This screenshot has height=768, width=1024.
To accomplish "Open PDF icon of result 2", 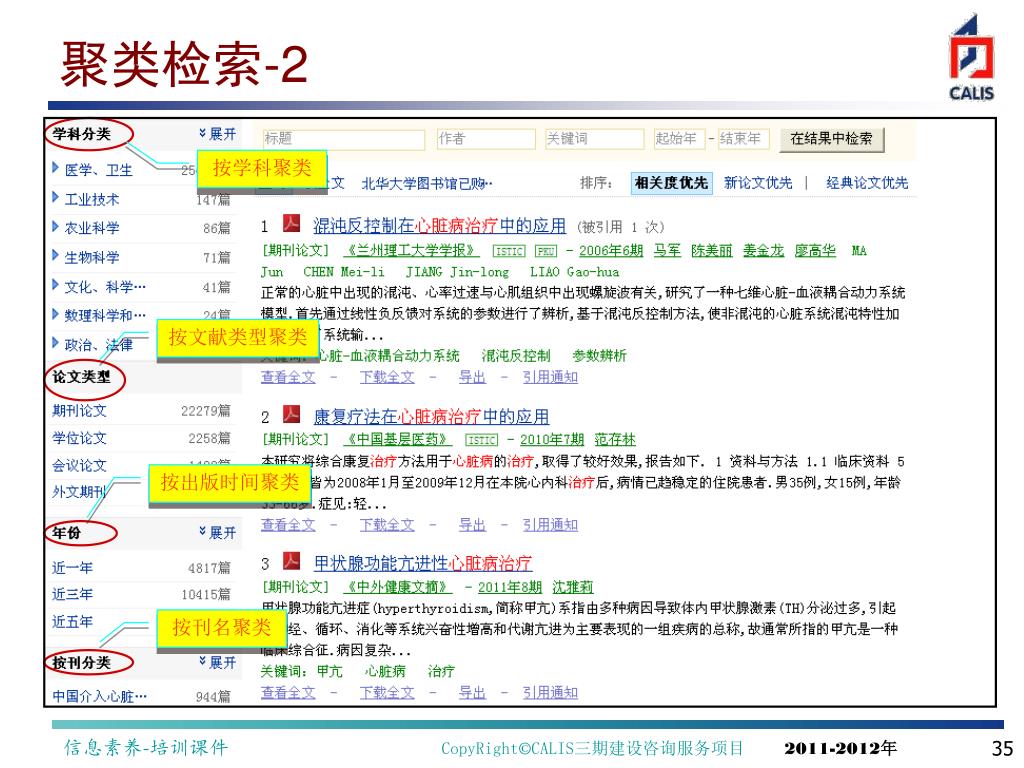I will [291, 414].
